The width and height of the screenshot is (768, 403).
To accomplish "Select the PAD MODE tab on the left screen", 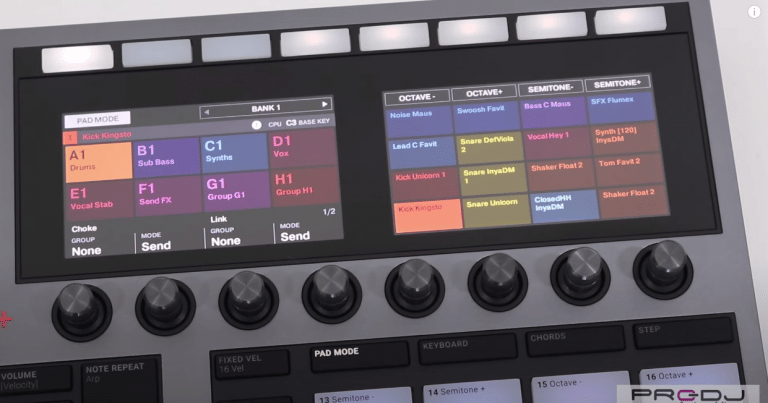I will [97, 119].
